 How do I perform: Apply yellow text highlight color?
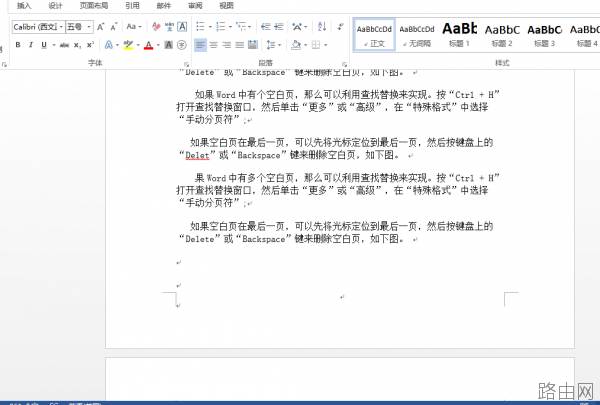128,45
